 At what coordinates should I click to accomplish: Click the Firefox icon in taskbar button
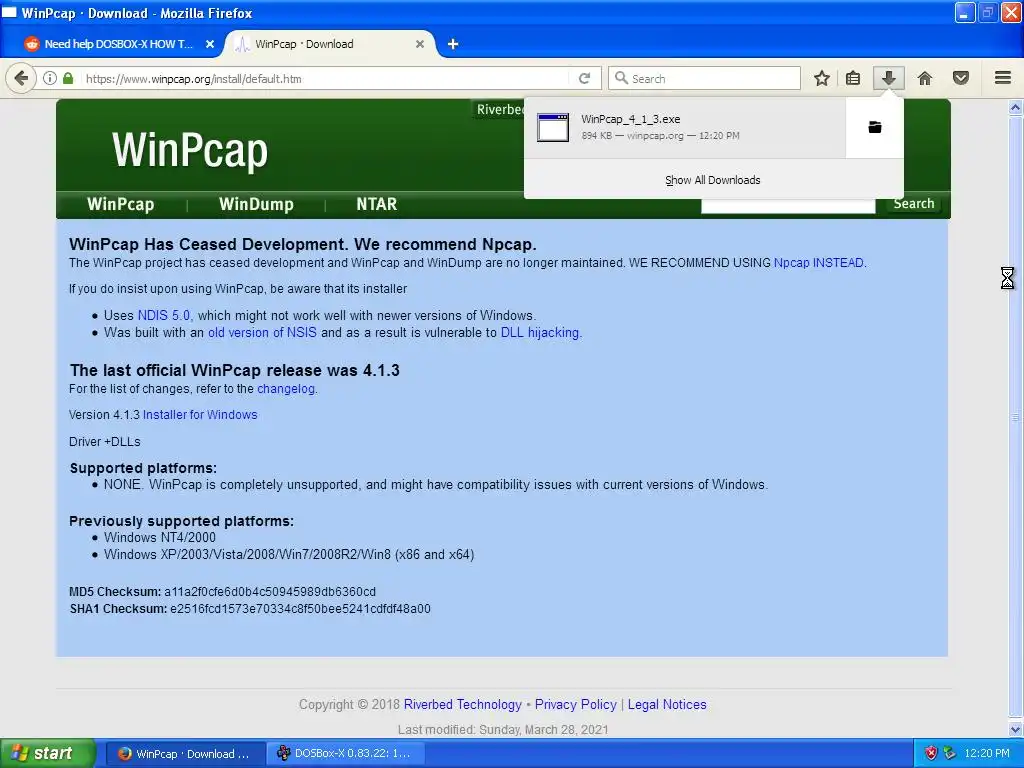coord(124,754)
